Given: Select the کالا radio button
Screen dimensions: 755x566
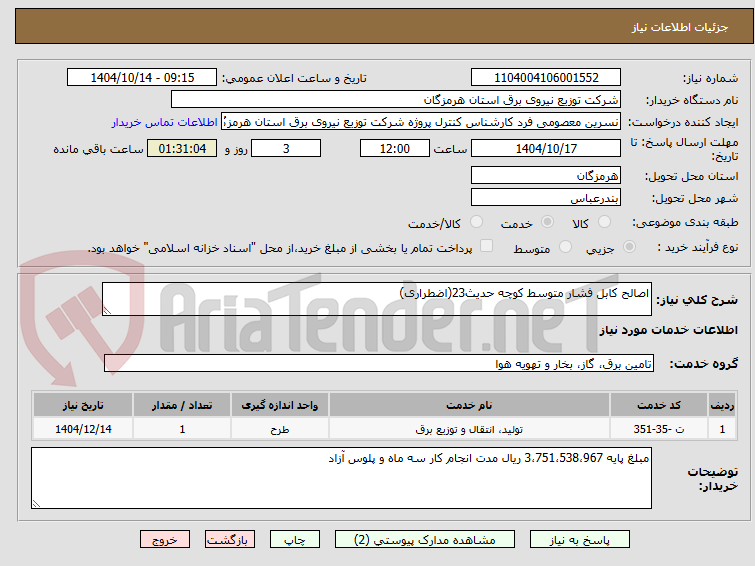Looking at the screenshot, I should click(604, 222).
